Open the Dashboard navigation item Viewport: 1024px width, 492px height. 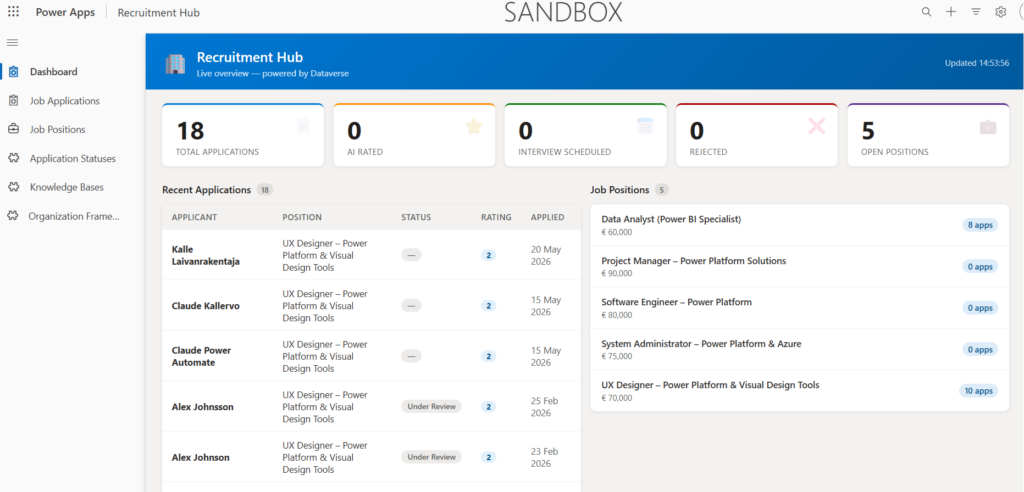[x=73, y=72]
